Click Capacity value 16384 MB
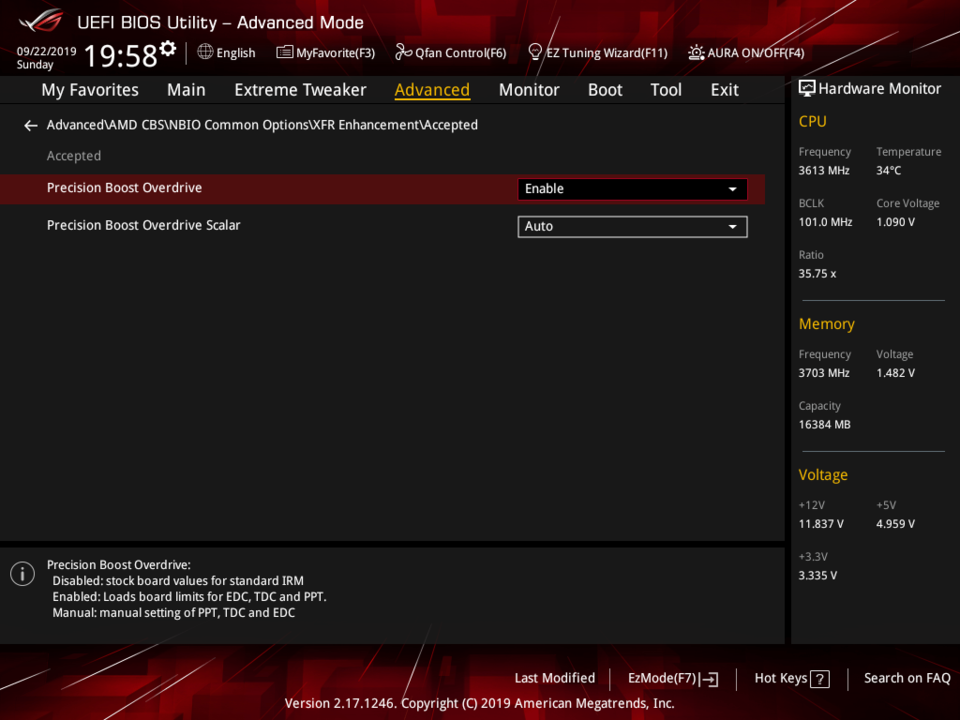The height and width of the screenshot is (720, 960). click(x=824, y=424)
